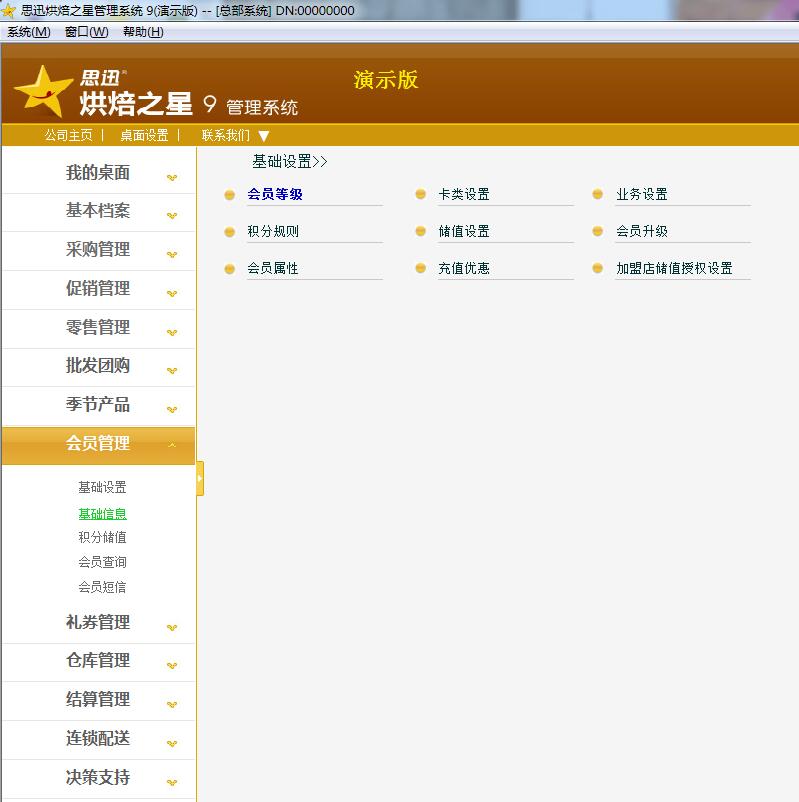Click the orange bullet beside 储值设置

coord(420,231)
